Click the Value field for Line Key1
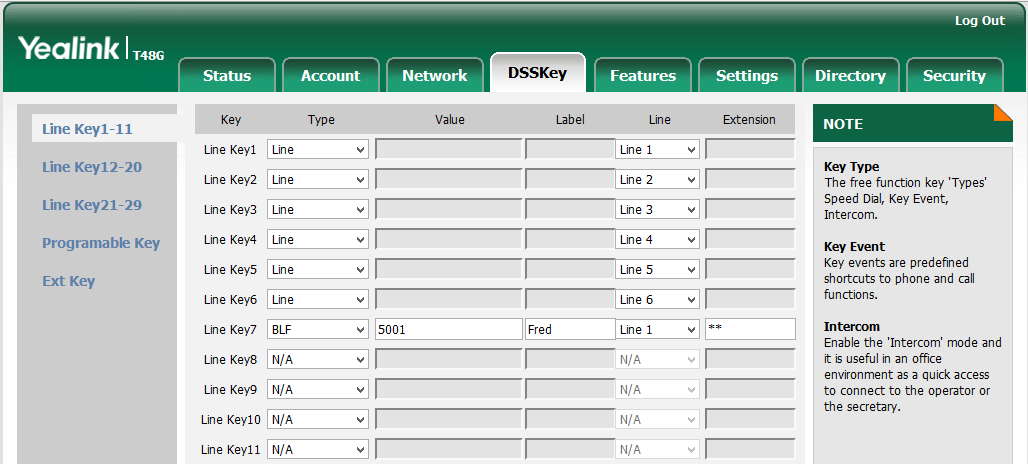The height and width of the screenshot is (464, 1028). pyautogui.click(x=448, y=149)
